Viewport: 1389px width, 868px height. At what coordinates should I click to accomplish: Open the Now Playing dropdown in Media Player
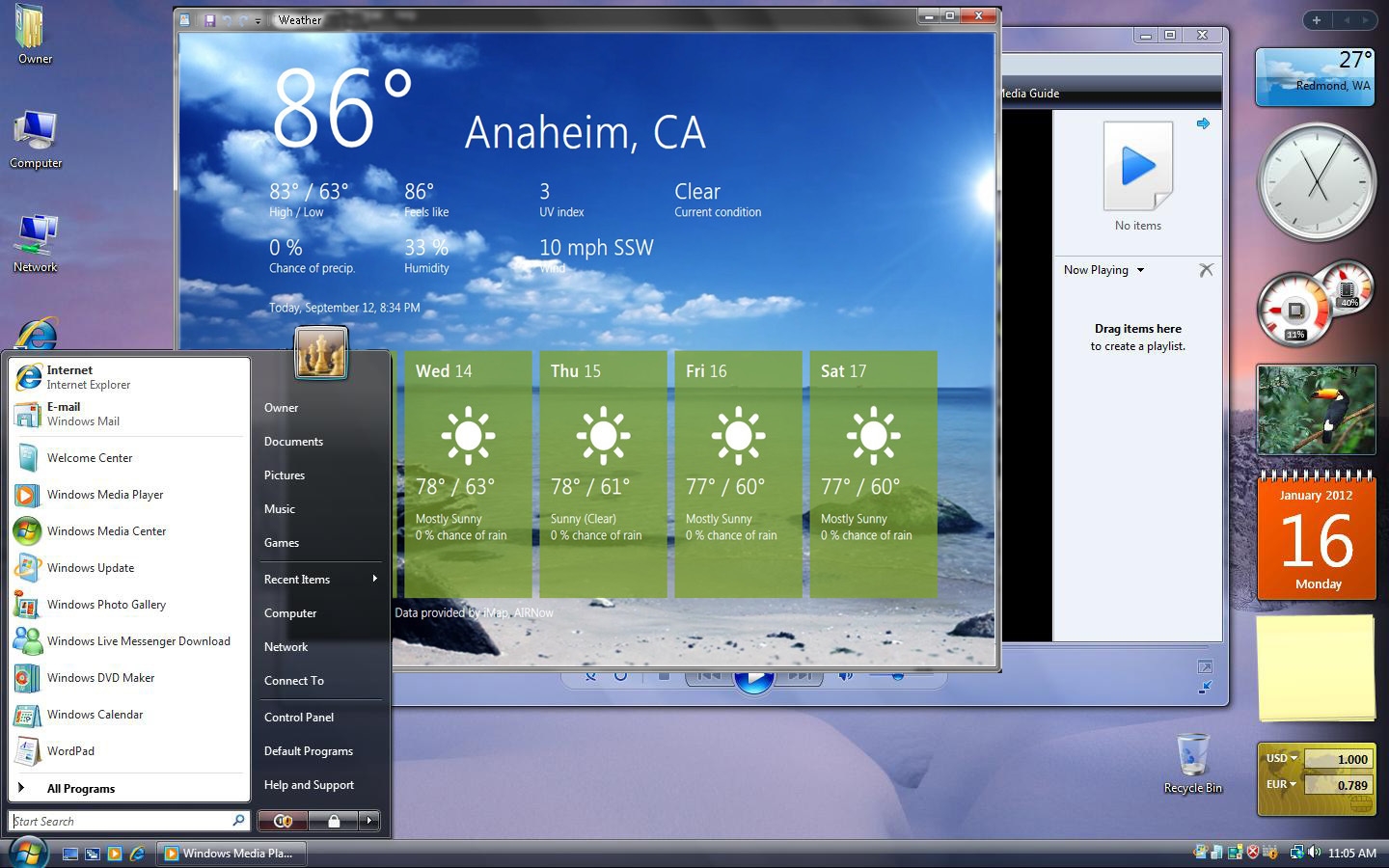(1140, 270)
